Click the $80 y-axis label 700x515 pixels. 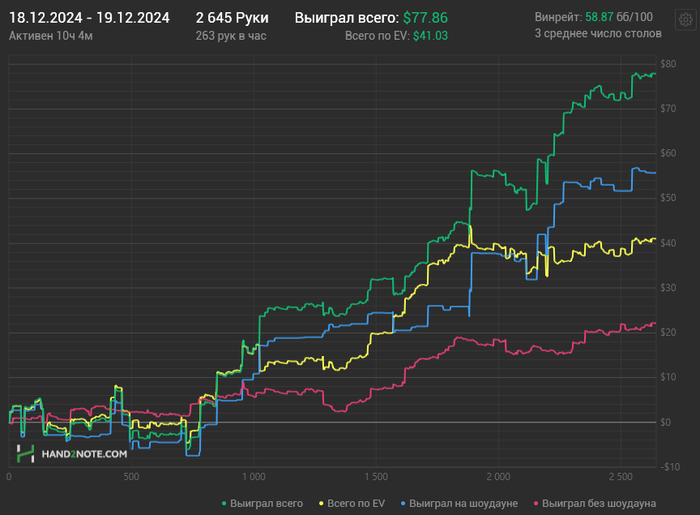point(668,64)
